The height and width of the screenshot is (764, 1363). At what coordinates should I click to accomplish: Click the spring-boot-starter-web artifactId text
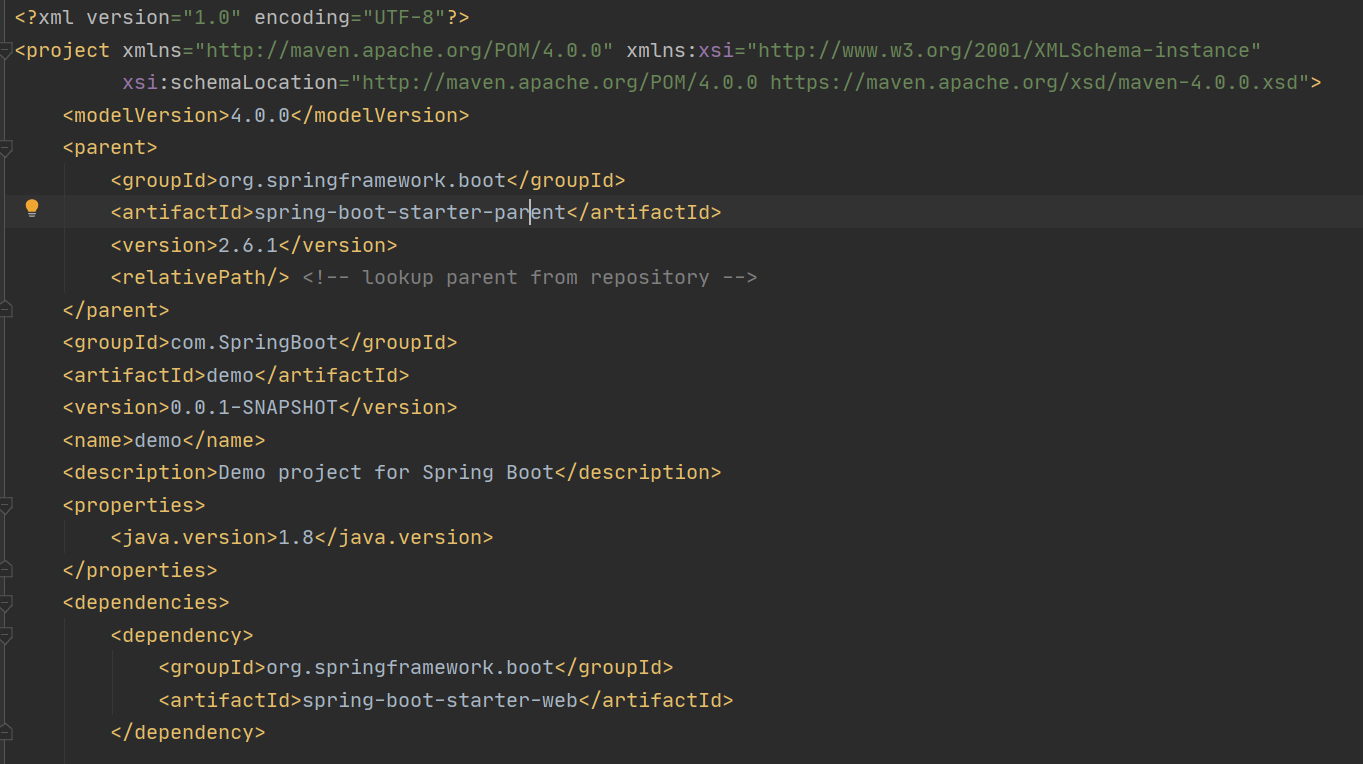[440, 700]
